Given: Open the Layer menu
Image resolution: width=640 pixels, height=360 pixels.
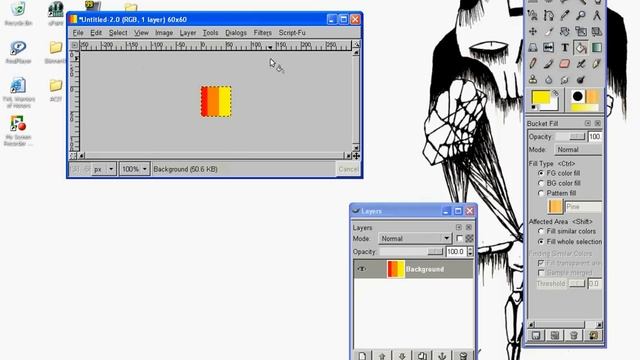Looking at the screenshot, I should point(188,33).
